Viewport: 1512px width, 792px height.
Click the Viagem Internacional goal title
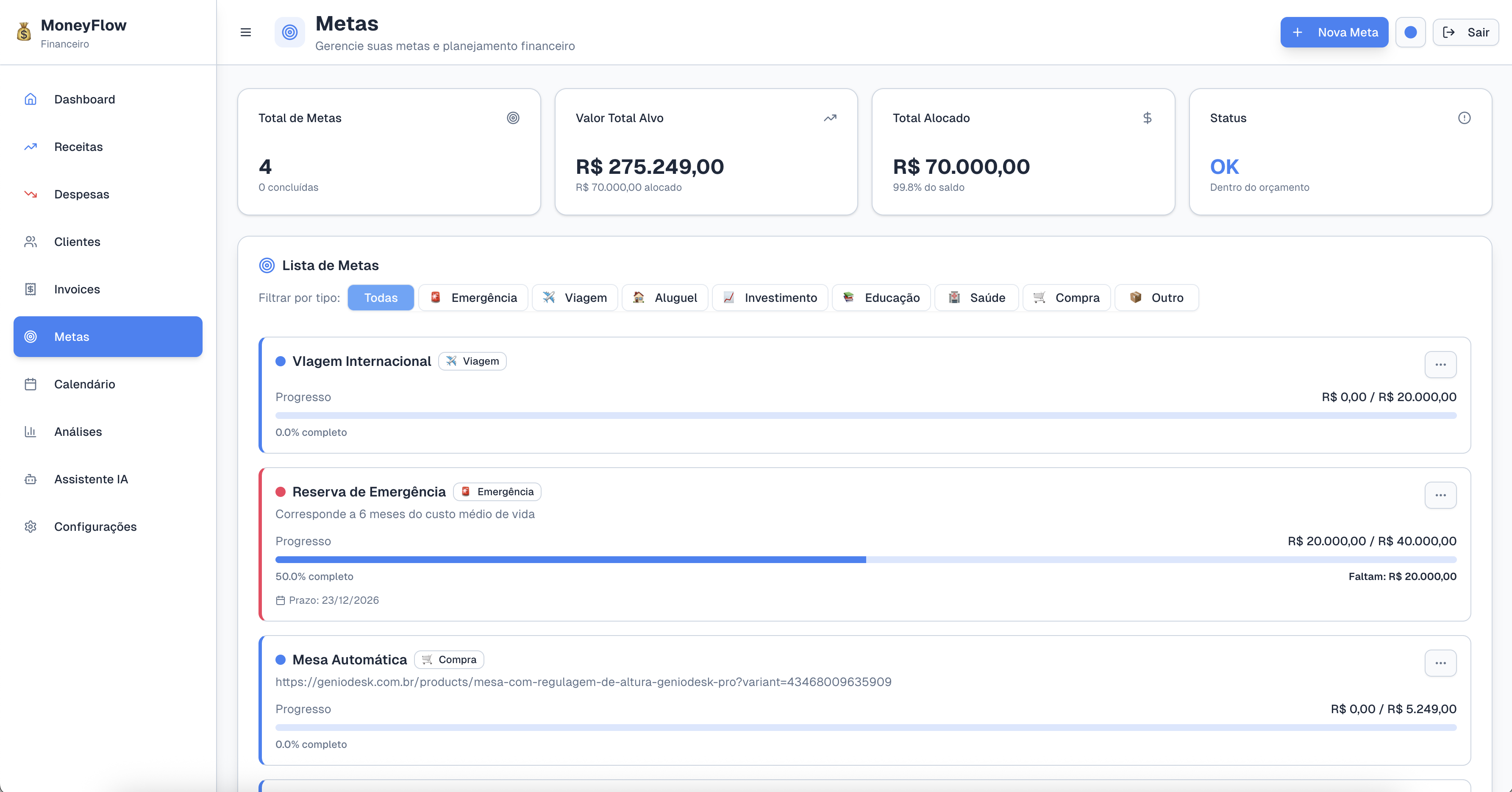[361, 361]
